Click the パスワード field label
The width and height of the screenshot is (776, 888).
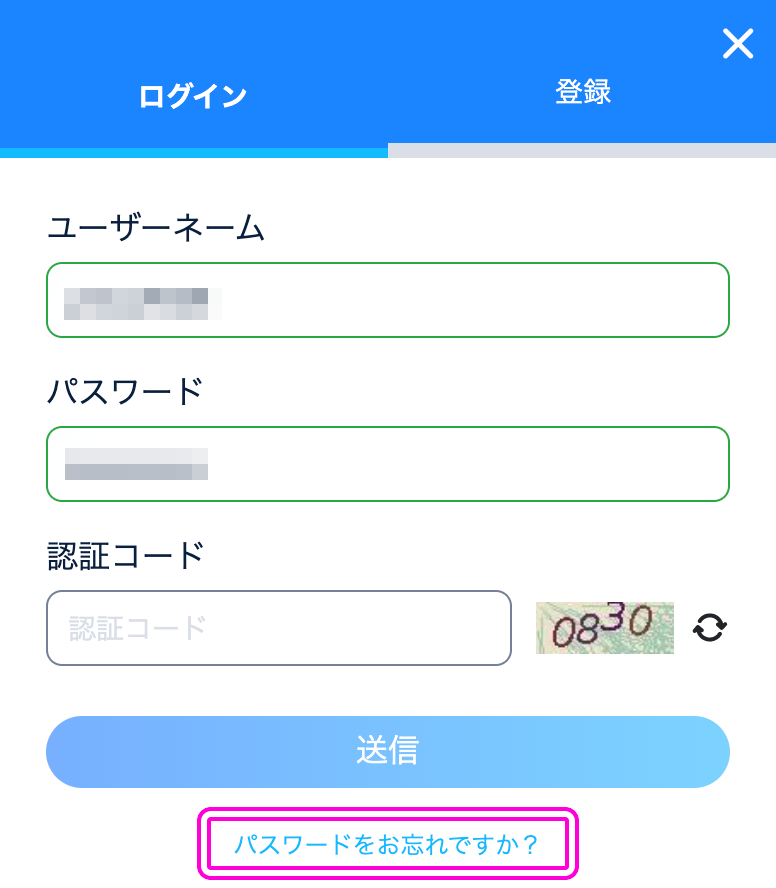point(125,391)
